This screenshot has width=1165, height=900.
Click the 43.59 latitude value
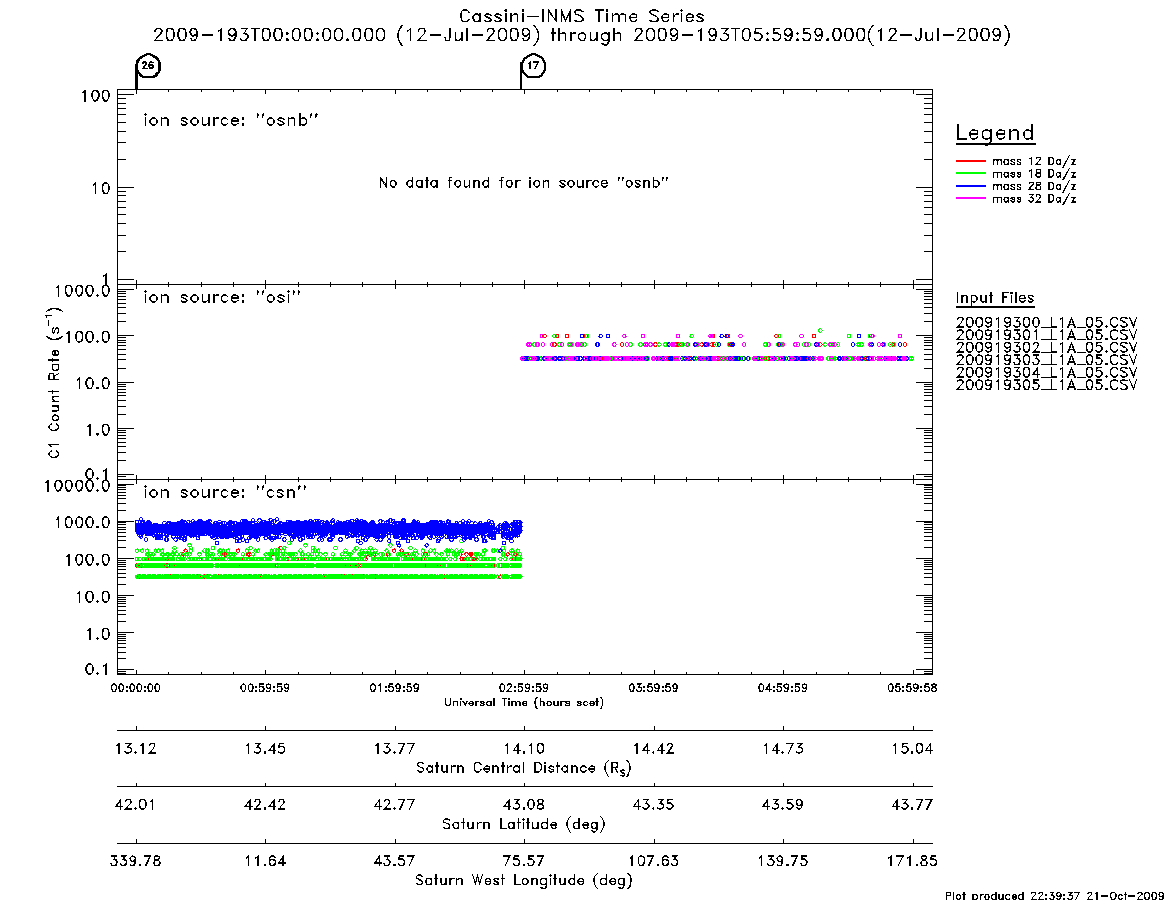782,805
